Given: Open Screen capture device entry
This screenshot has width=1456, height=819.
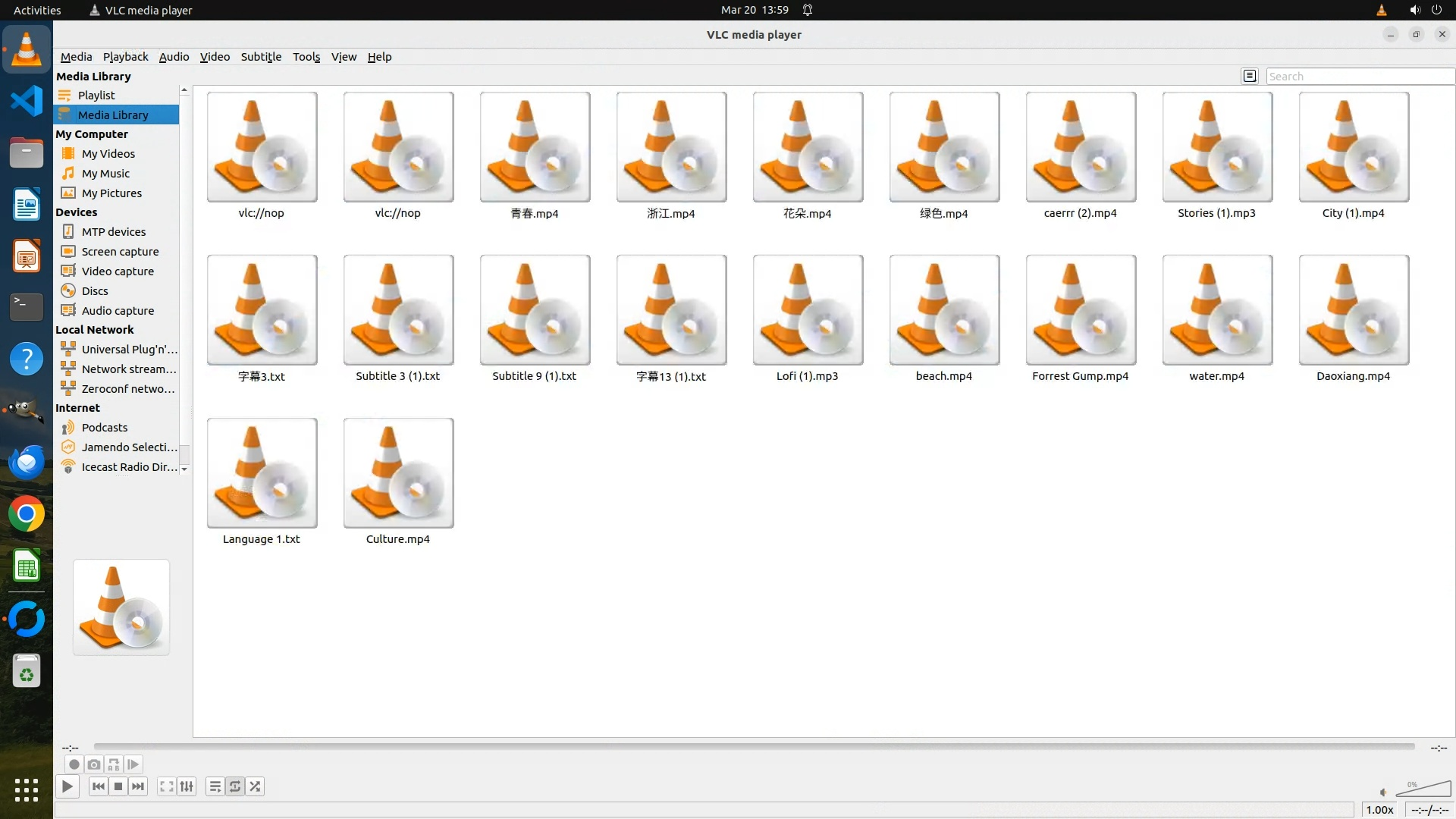Looking at the screenshot, I should pos(120,252).
